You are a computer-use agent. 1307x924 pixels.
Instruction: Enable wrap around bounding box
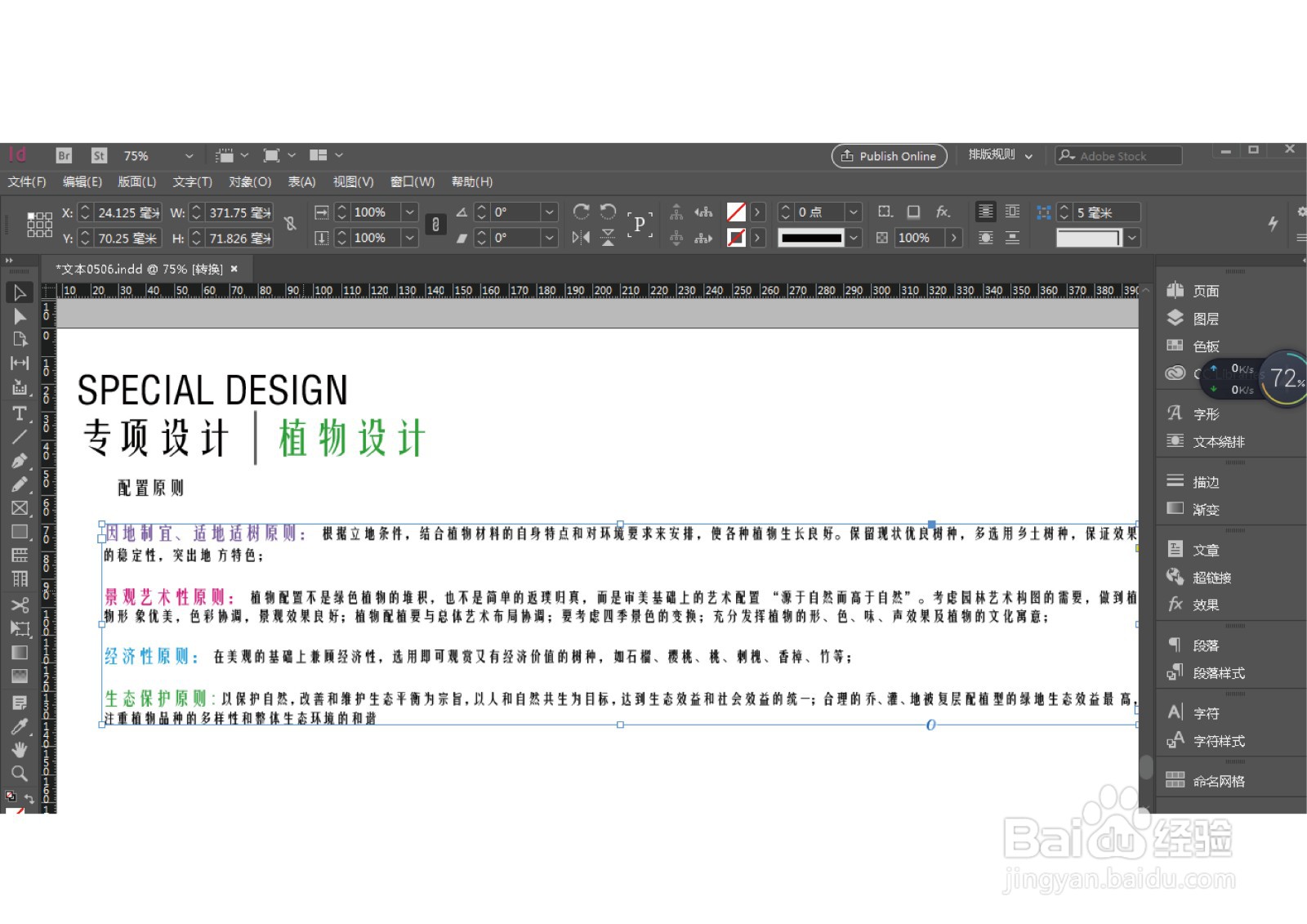pos(1012,212)
